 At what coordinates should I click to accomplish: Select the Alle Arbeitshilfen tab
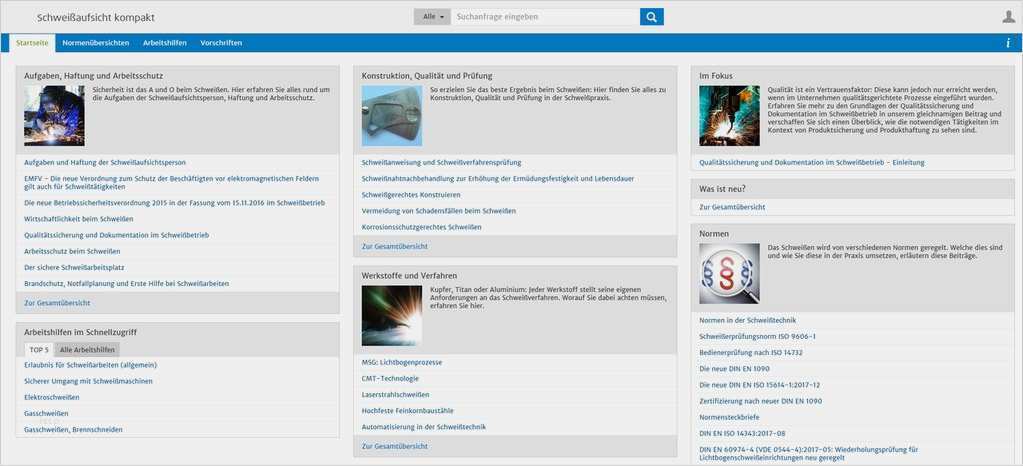coord(88,350)
